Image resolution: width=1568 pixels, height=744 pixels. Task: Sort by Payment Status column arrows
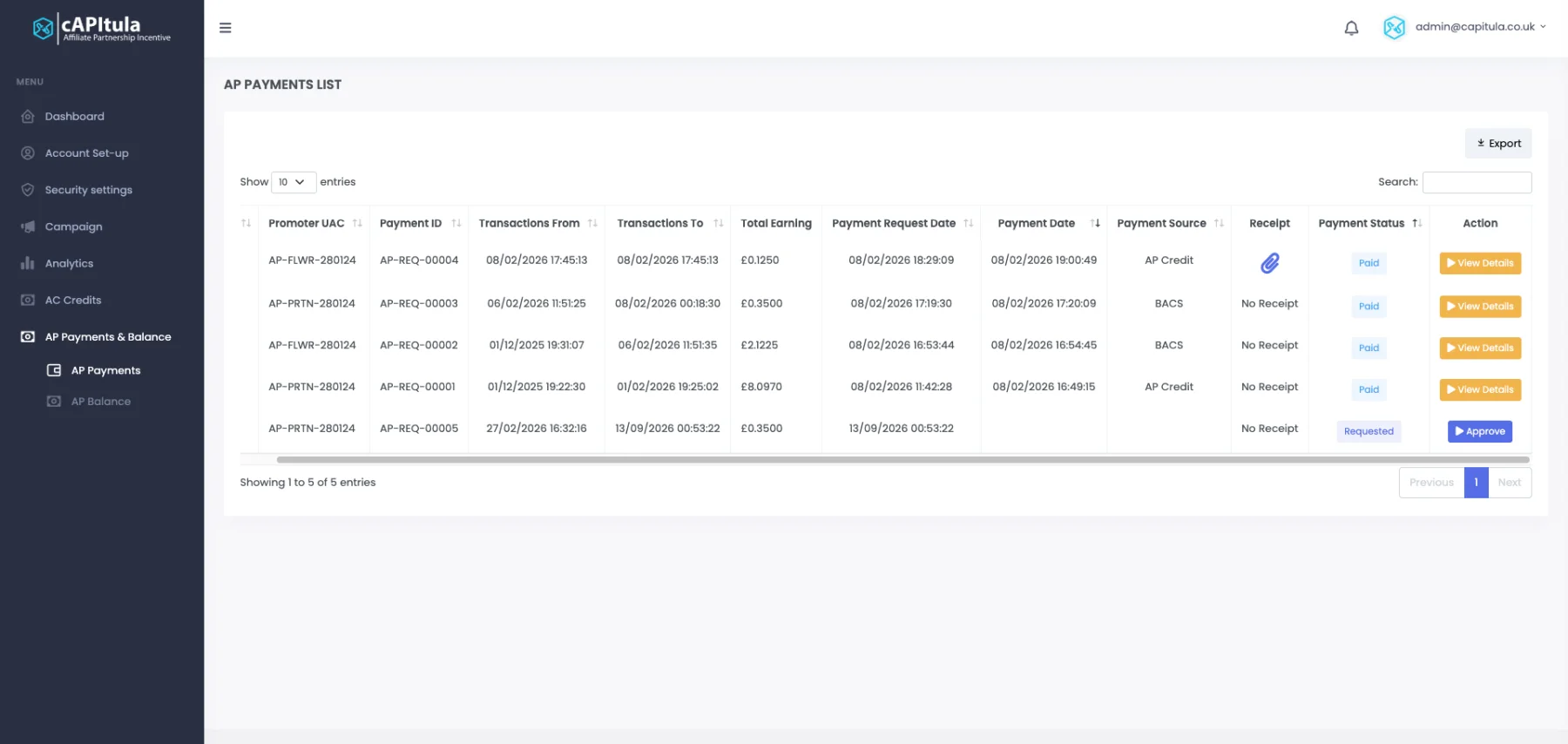(1417, 224)
